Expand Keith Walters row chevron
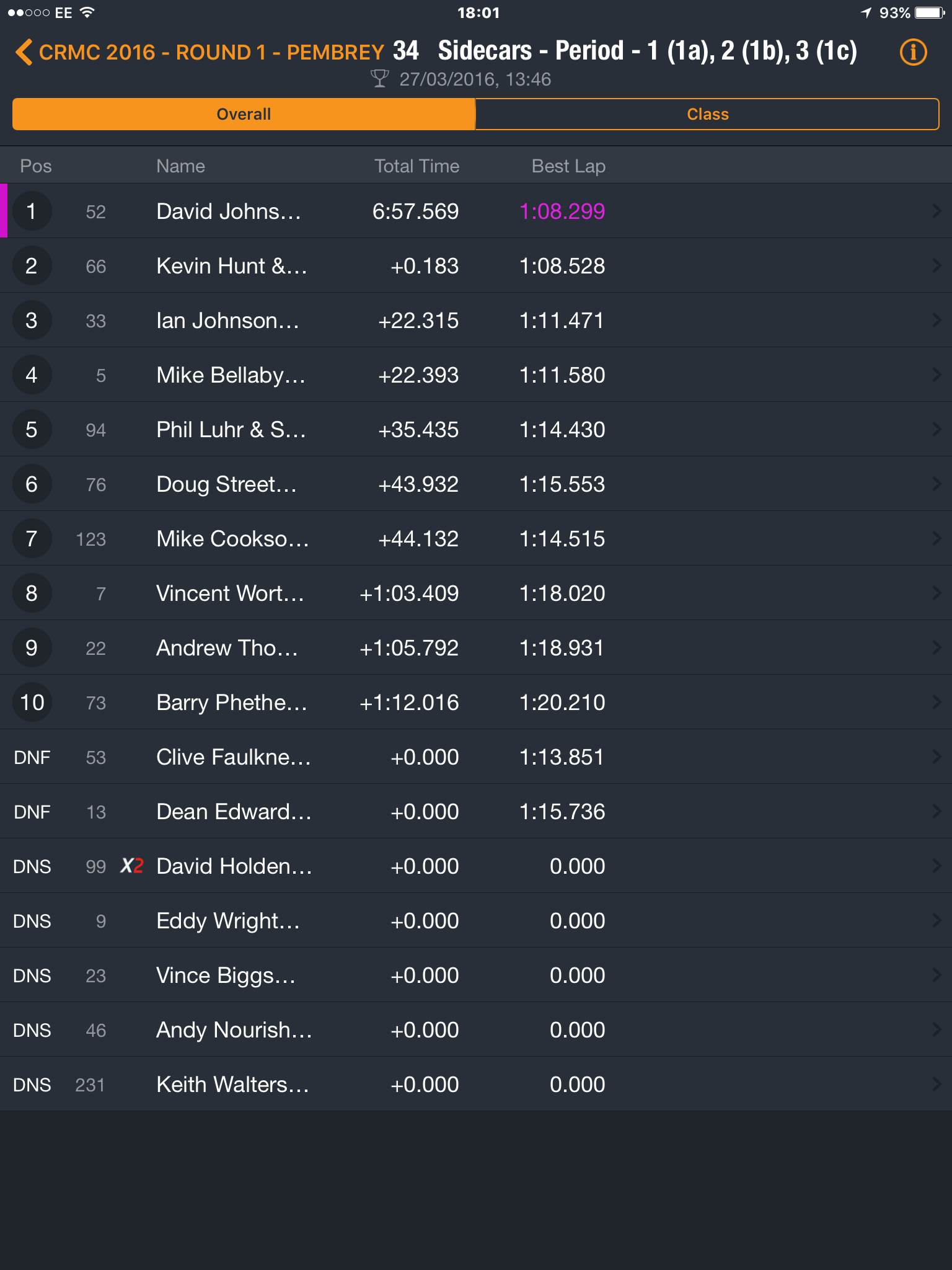 point(937,1085)
